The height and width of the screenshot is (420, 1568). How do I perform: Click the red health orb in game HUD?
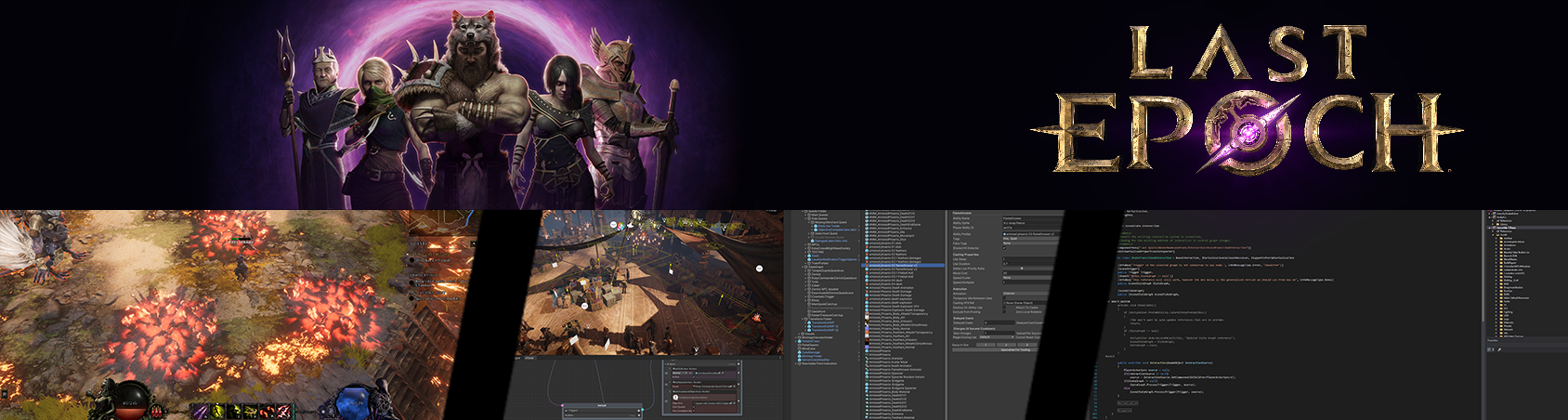133,400
